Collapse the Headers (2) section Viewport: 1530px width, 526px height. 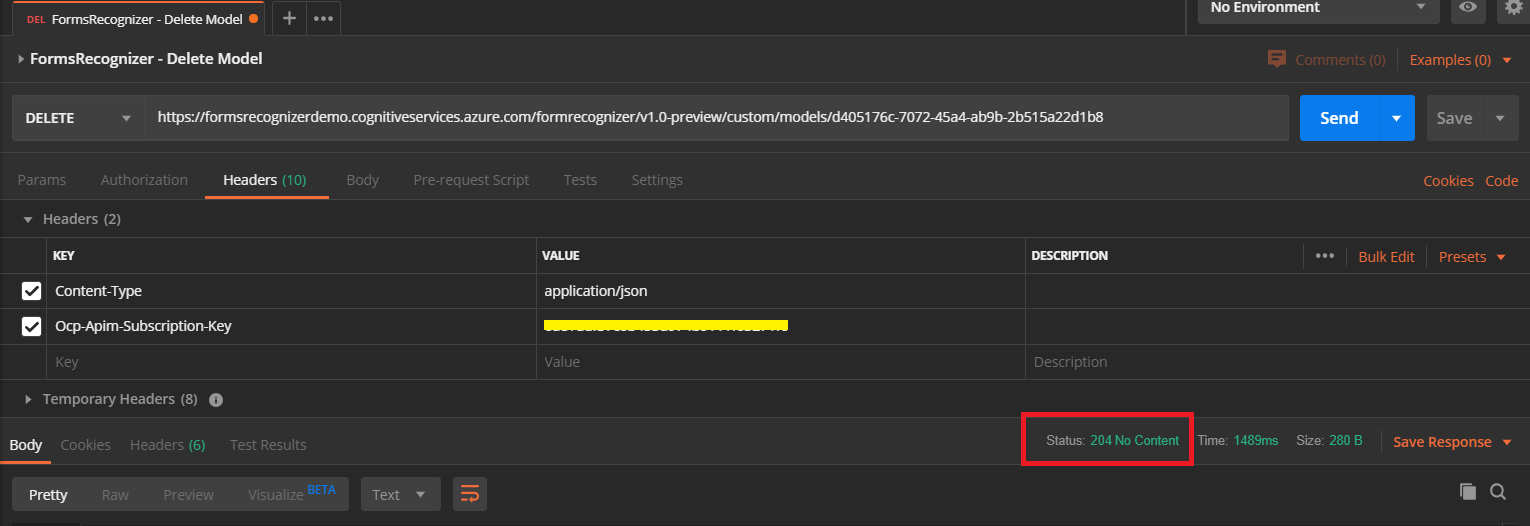(x=29, y=219)
